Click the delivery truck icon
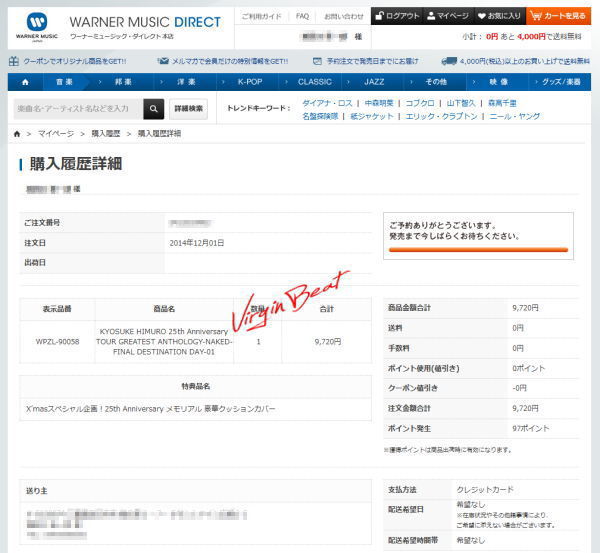The height and width of the screenshot is (553, 600). (x=449, y=61)
